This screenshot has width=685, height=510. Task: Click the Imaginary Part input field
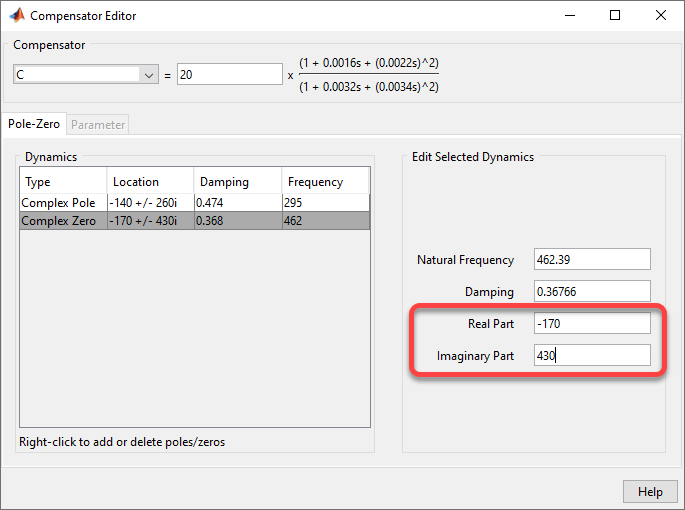pos(592,356)
